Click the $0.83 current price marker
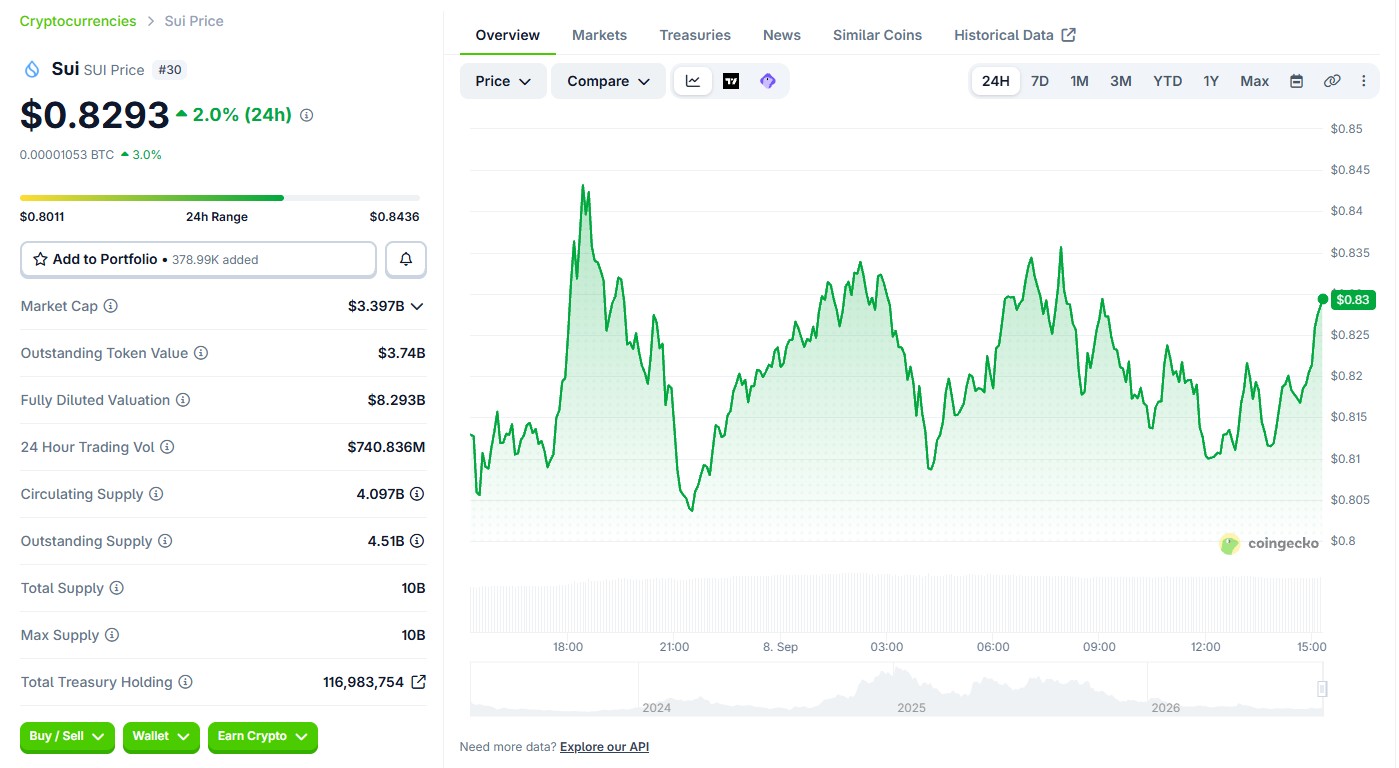1399x768 pixels. pyautogui.click(x=1353, y=299)
